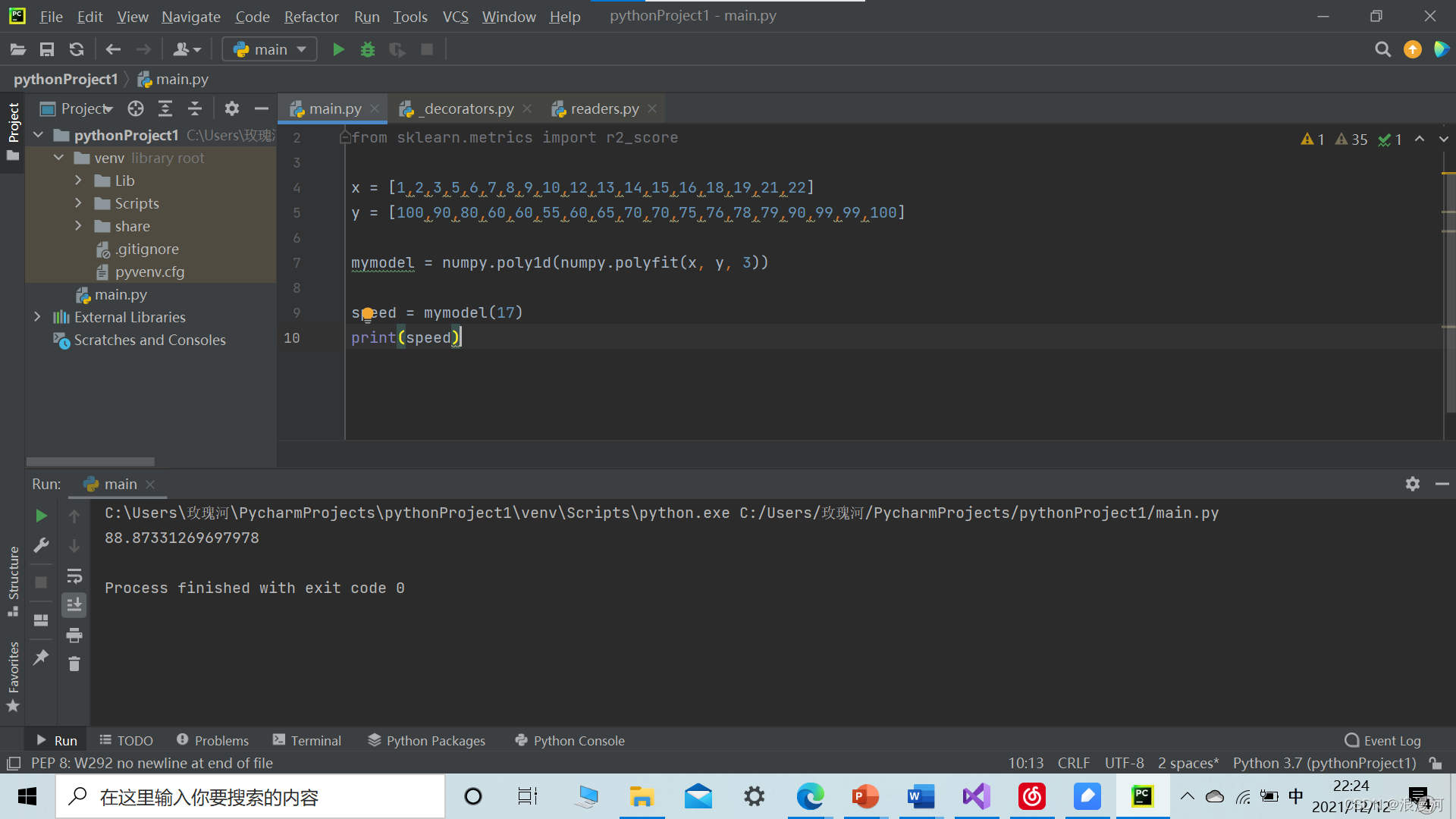Open the Python Console tool button

570,740
